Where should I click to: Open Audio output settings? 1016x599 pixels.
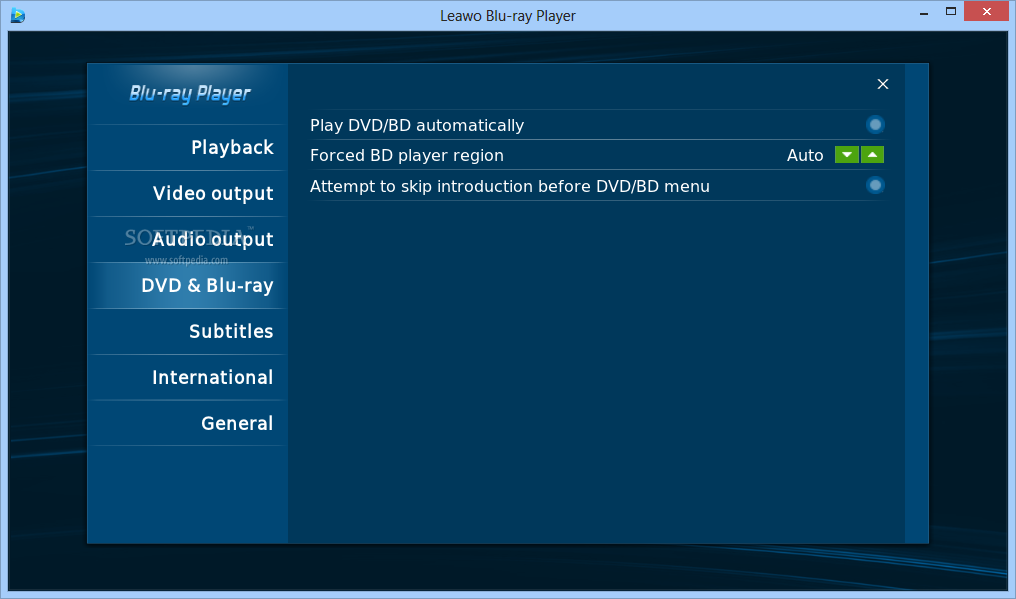pos(188,240)
